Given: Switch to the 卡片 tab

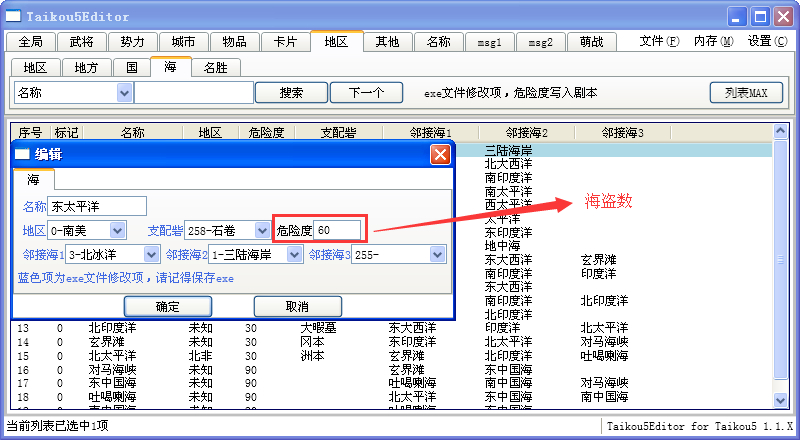Looking at the screenshot, I should pos(286,42).
